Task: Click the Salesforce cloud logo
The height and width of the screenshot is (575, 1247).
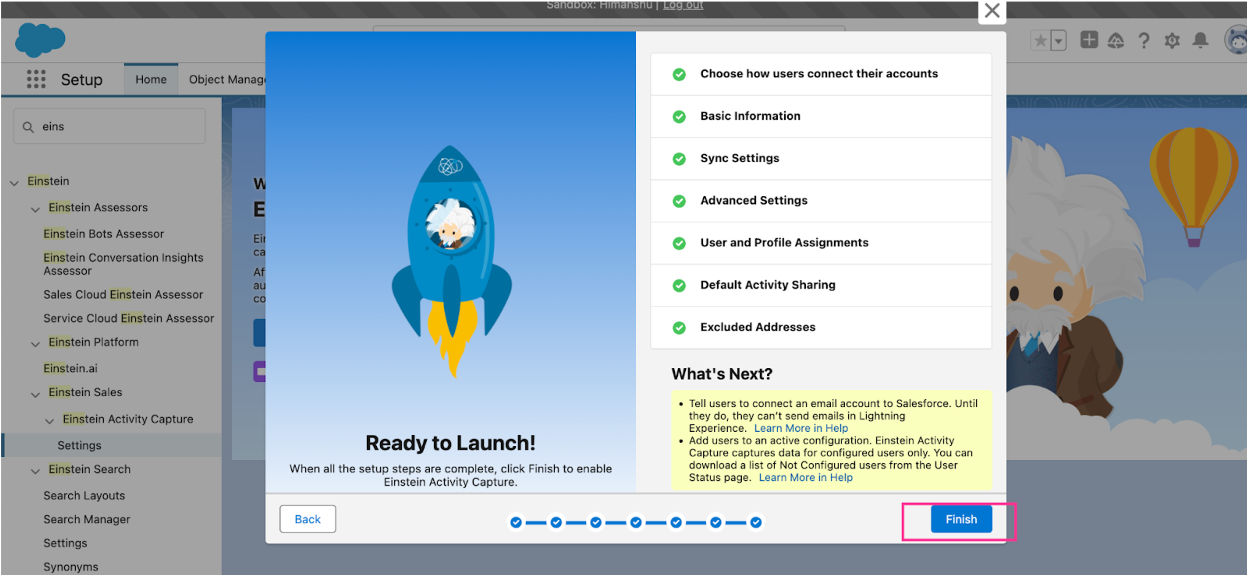Action: [40, 40]
